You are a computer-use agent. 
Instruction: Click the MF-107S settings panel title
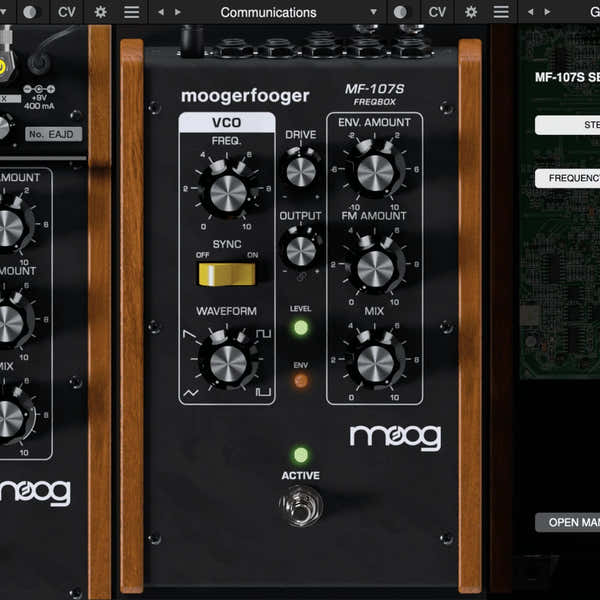pyautogui.click(x=567, y=77)
